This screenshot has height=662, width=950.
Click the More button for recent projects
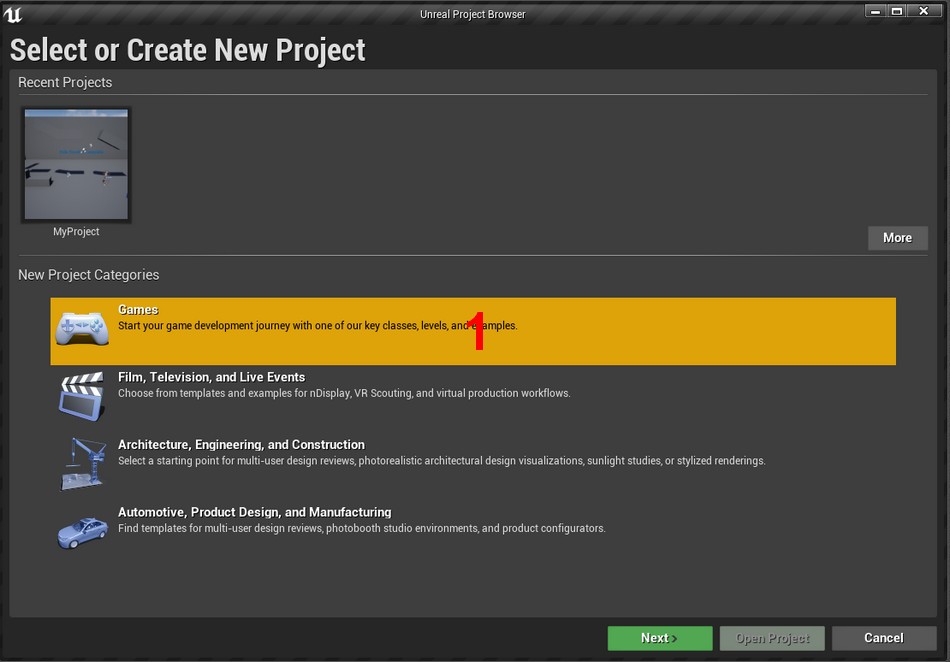tap(897, 238)
